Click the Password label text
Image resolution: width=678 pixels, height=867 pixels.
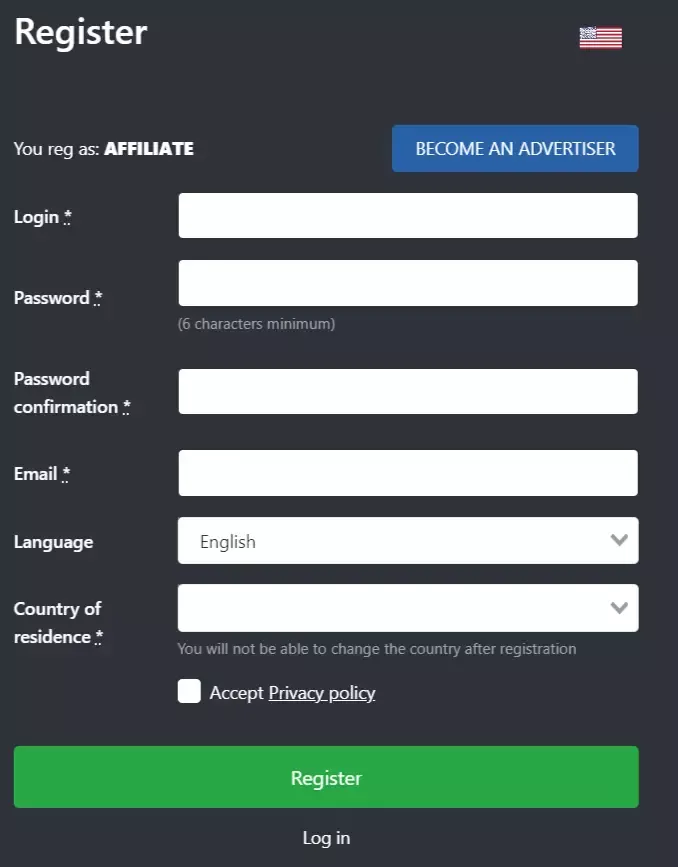pos(52,298)
